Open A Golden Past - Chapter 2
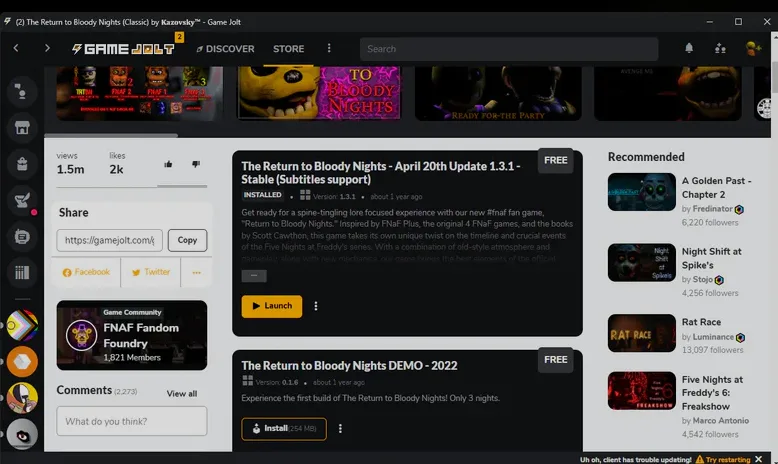This screenshot has width=778, height=464. coord(716,188)
